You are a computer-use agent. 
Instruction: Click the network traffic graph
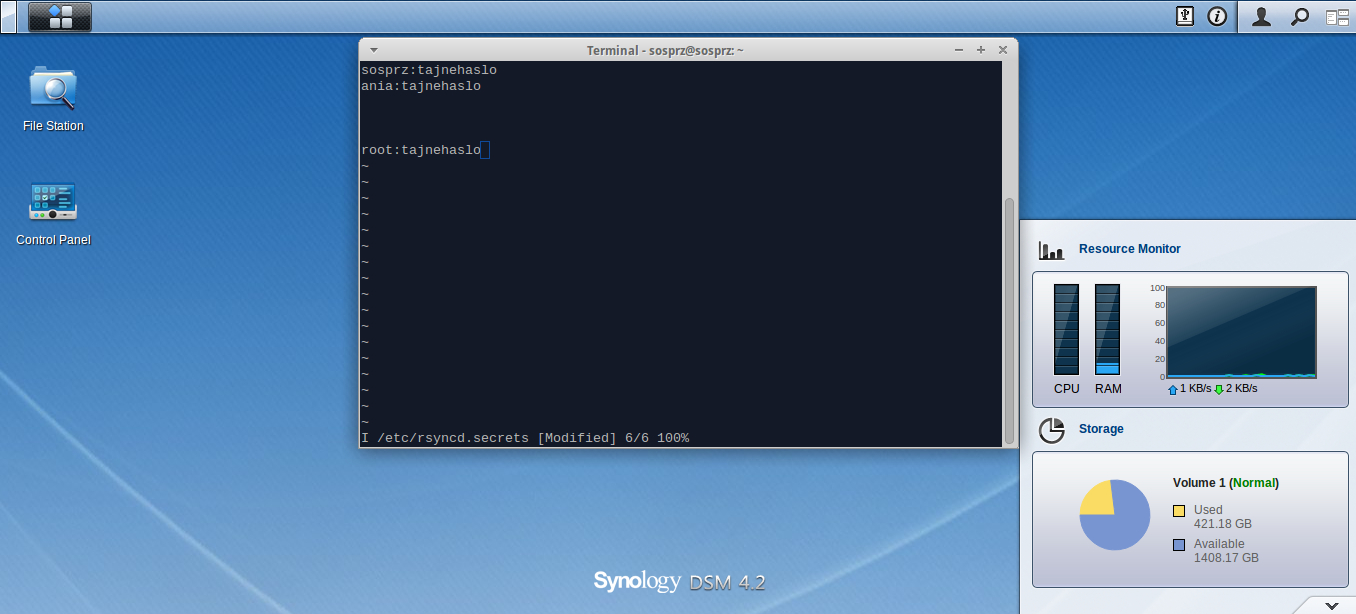pyautogui.click(x=1241, y=332)
